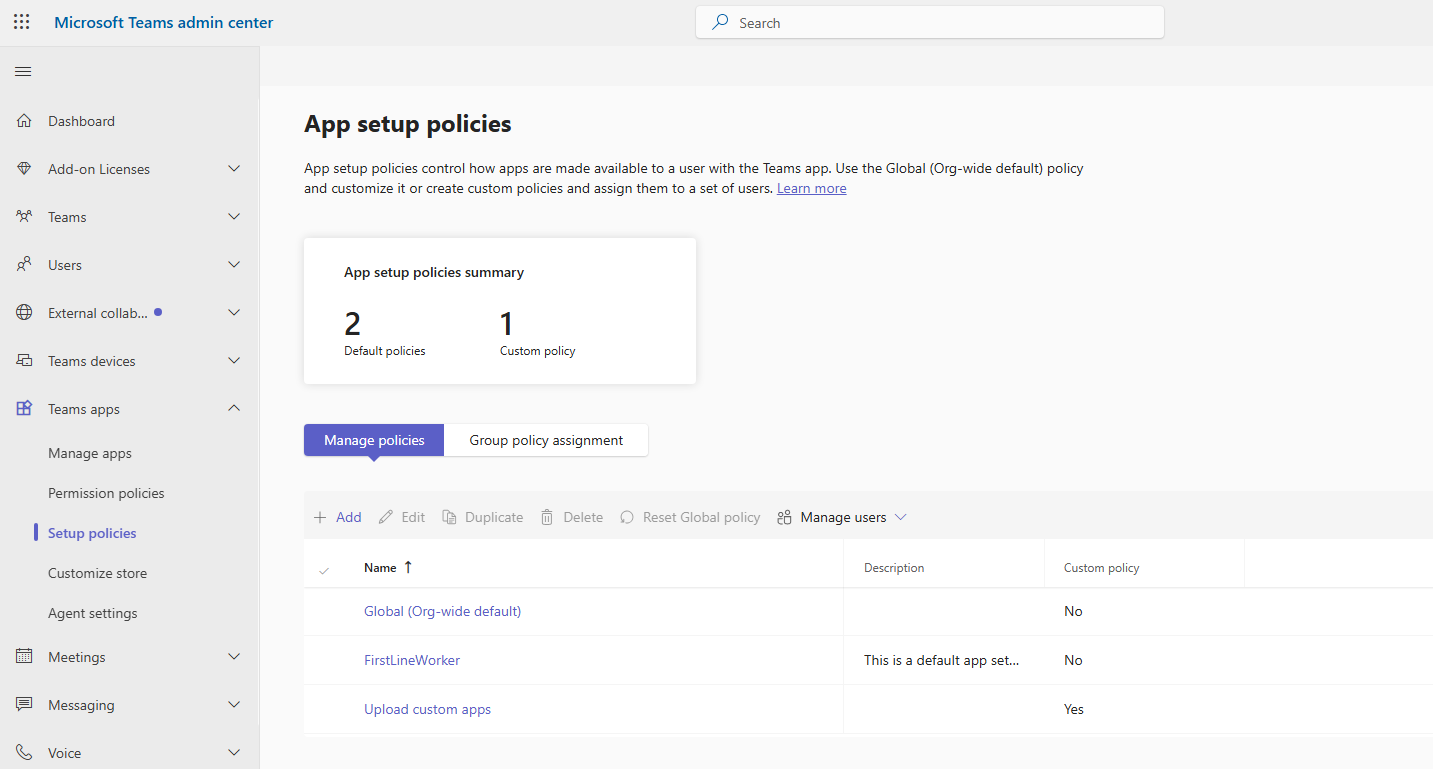Open the Manage users dropdown
The height and width of the screenshot is (769, 1433).
pos(842,517)
